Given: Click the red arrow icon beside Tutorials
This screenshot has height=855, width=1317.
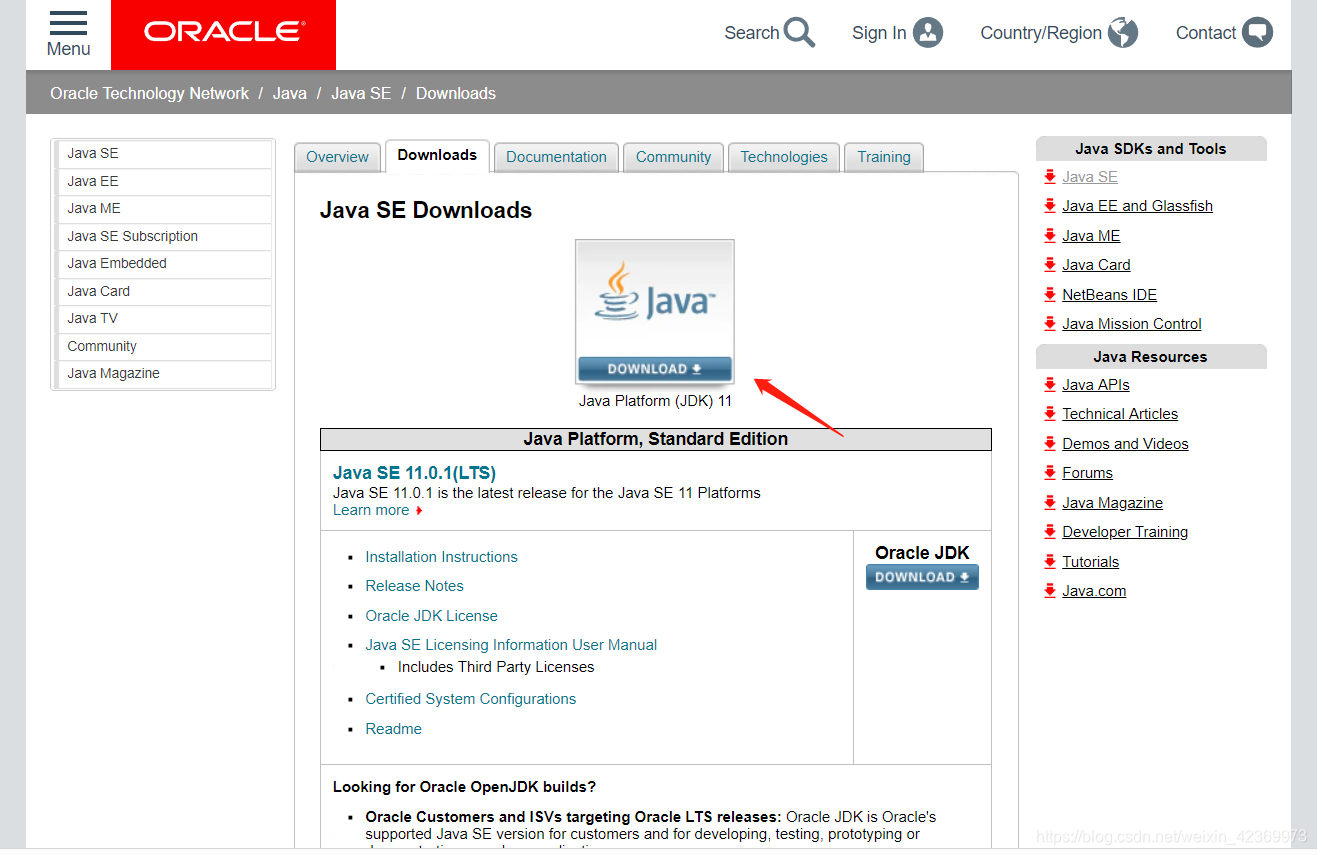Looking at the screenshot, I should 1049,561.
